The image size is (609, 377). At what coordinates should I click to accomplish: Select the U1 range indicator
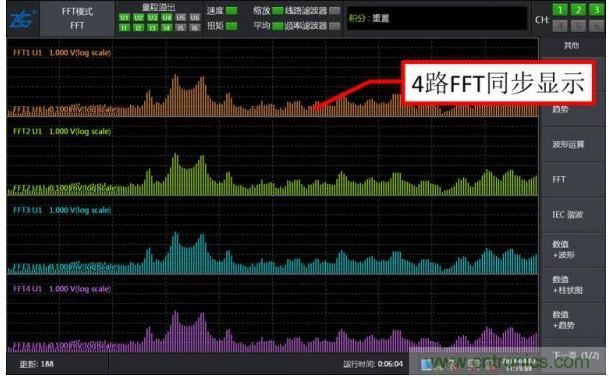124,17
